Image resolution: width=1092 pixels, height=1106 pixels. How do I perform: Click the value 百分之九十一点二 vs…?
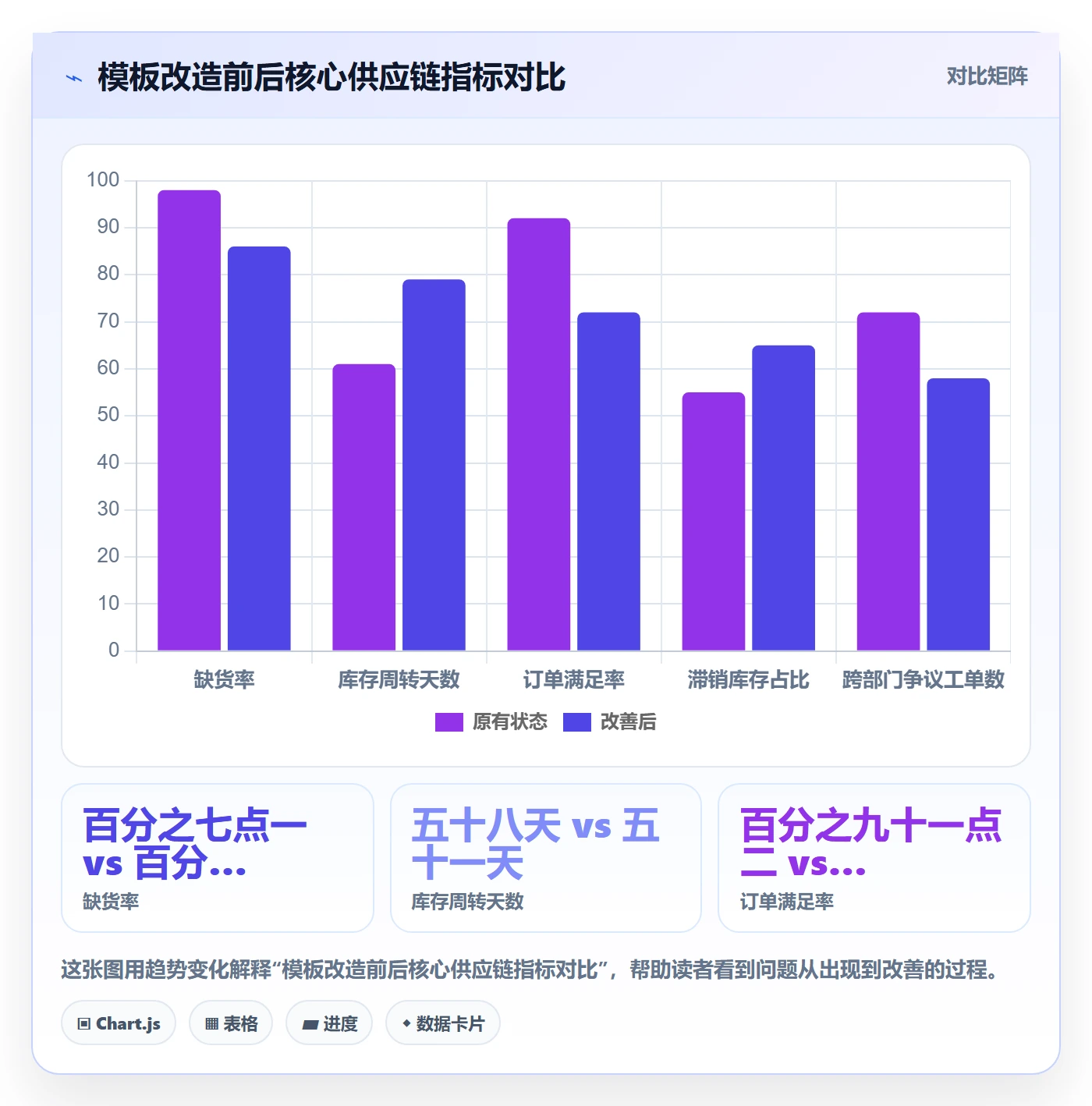(x=871, y=845)
